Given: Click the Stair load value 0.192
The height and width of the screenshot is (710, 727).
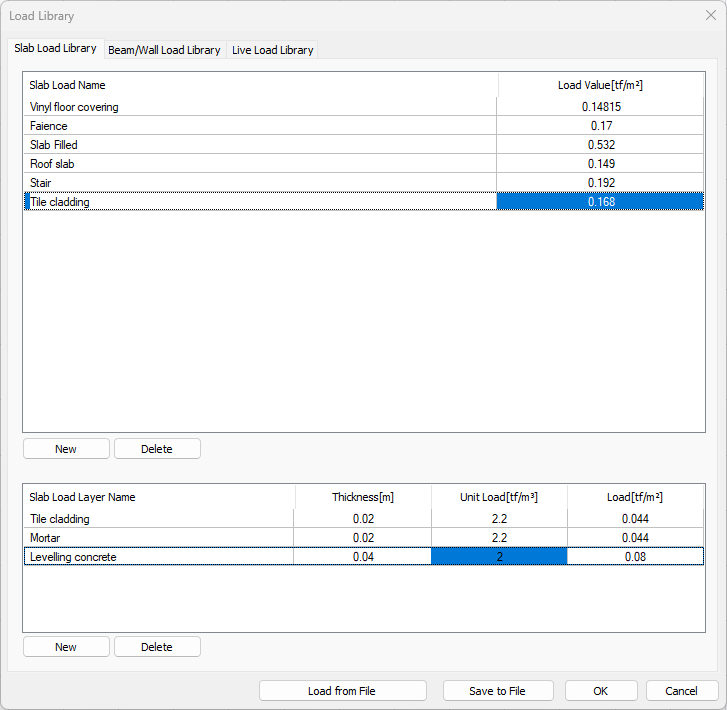Looking at the screenshot, I should click(x=600, y=183).
